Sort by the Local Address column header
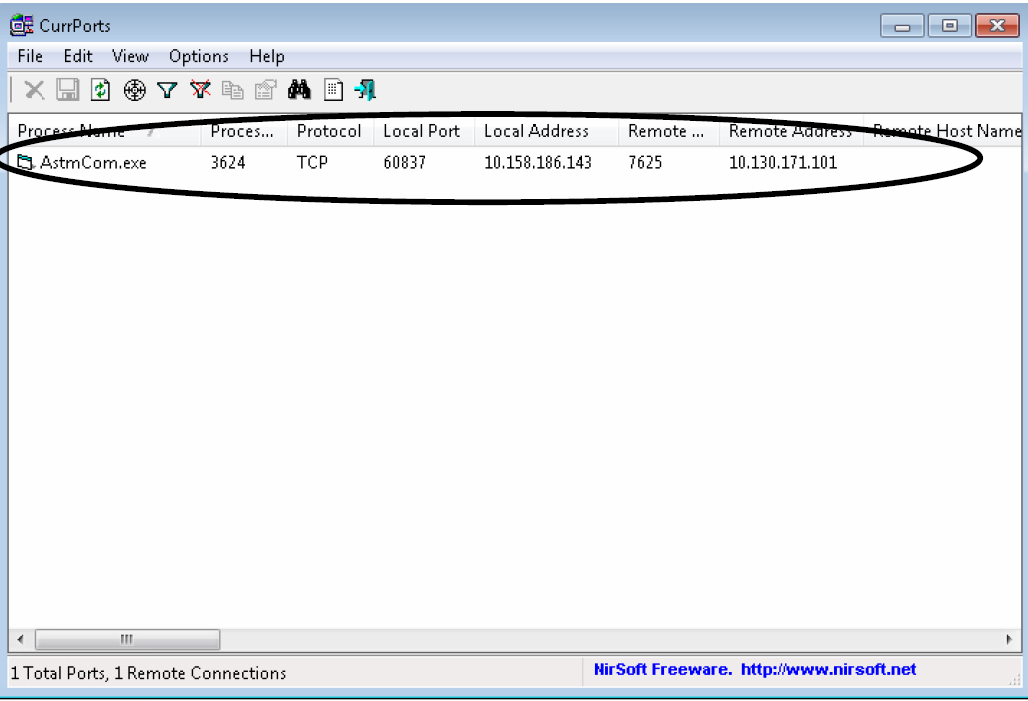This screenshot has width=1028, height=701. coord(546,131)
